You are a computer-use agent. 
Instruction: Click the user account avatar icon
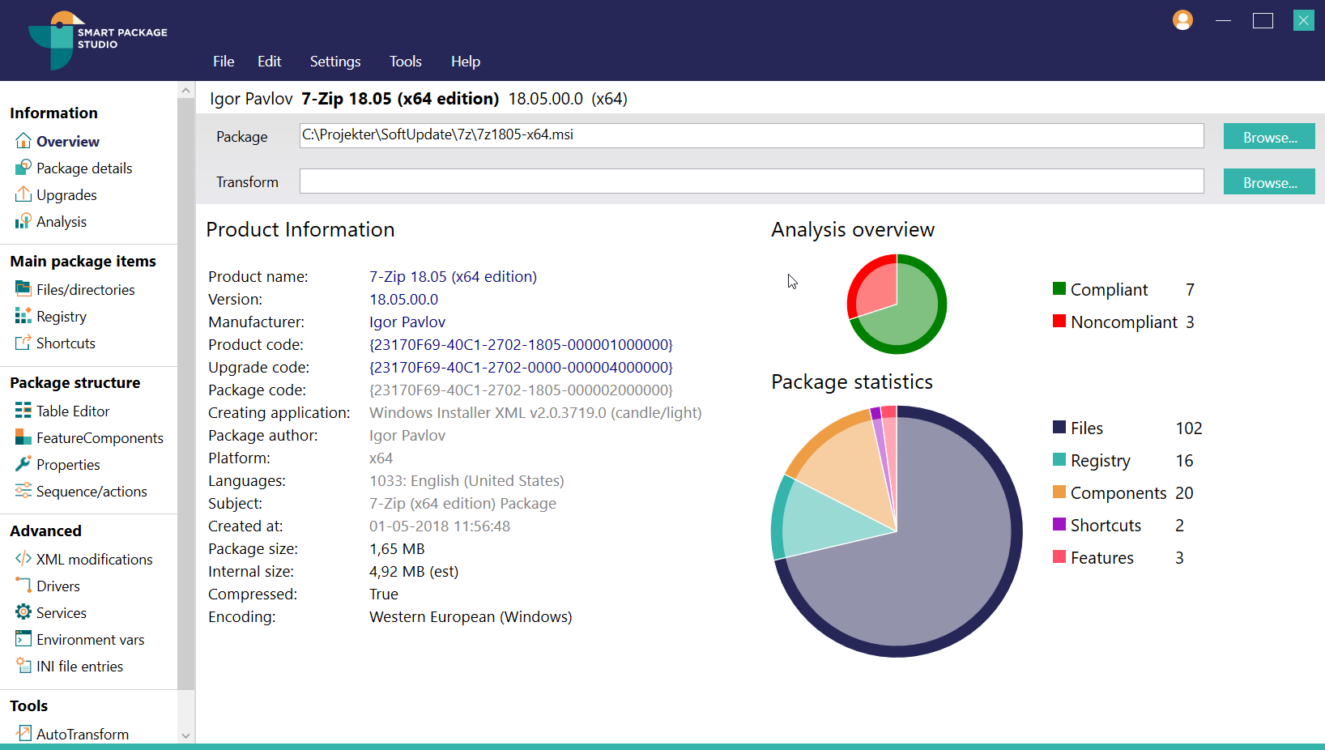click(x=1183, y=20)
